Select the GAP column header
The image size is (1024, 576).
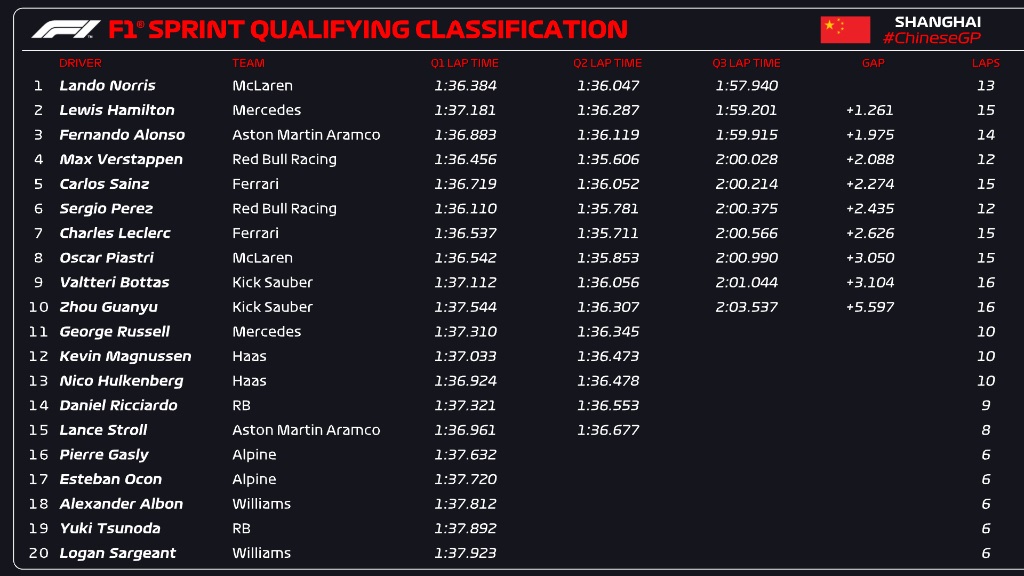pos(873,63)
